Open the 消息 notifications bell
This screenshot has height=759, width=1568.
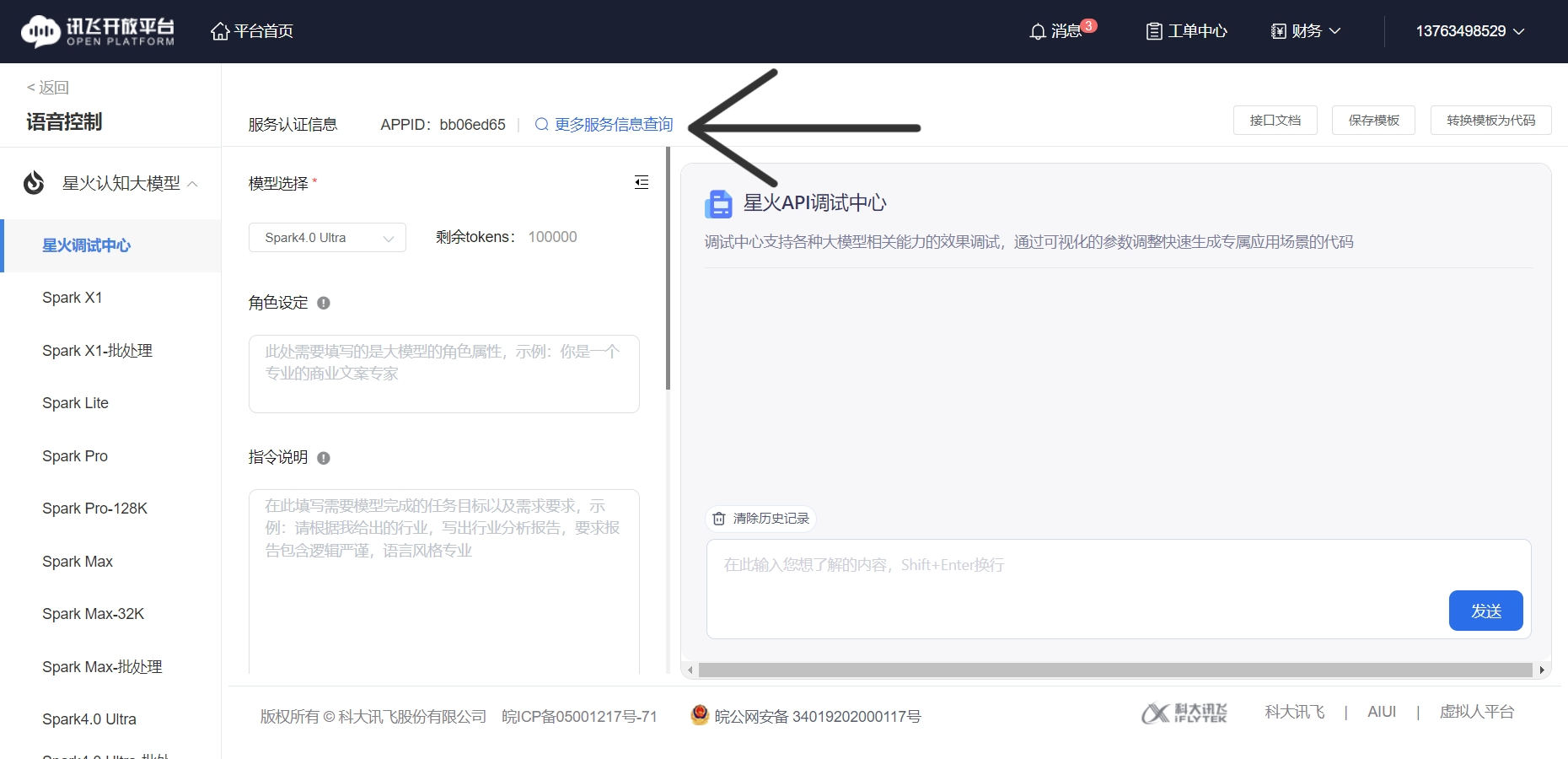(1056, 31)
